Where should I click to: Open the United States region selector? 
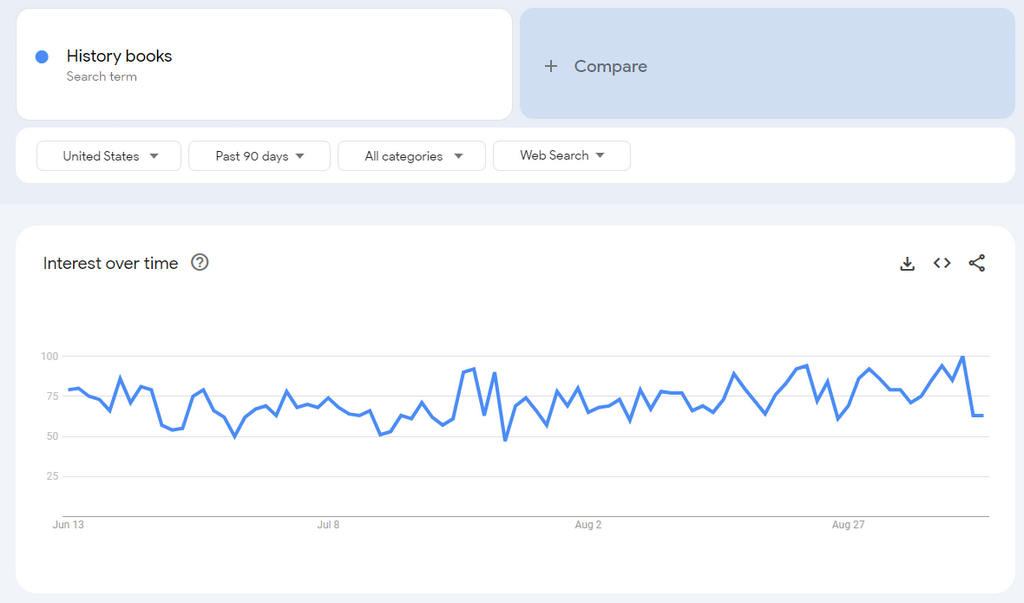point(108,156)
